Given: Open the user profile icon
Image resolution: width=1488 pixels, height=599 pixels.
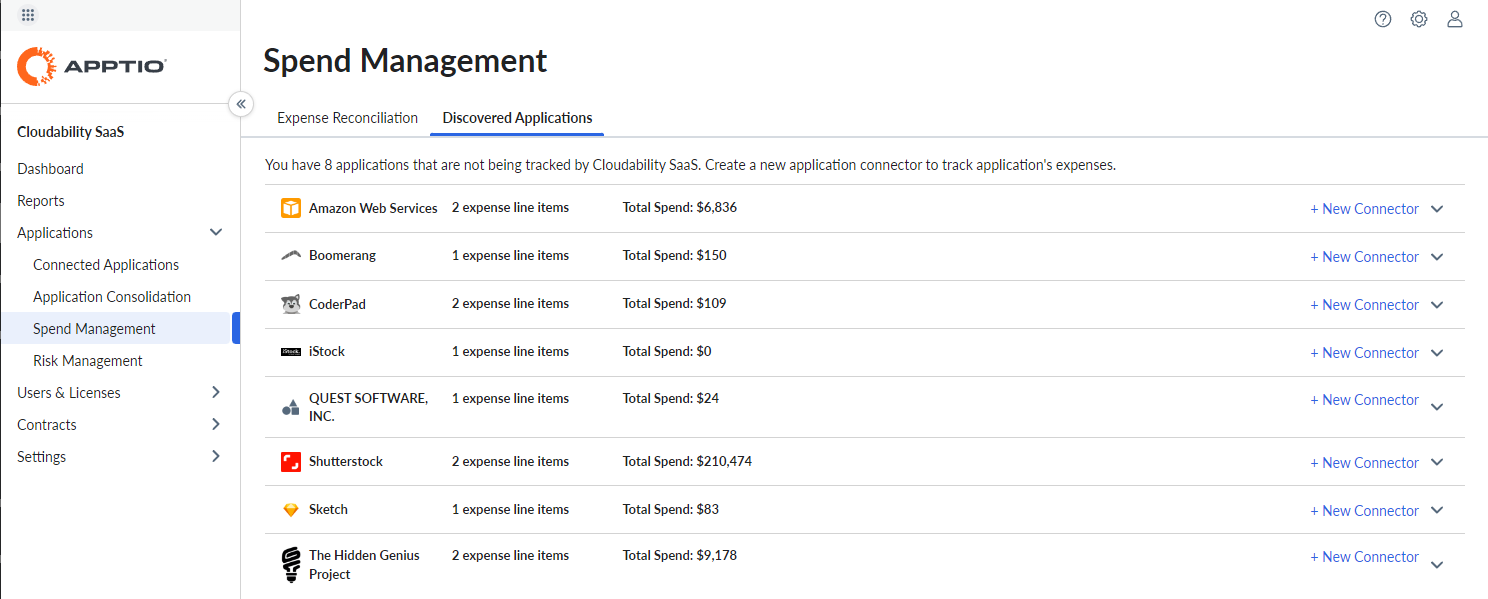Looking at the screenshot, I should [1454, 18].
